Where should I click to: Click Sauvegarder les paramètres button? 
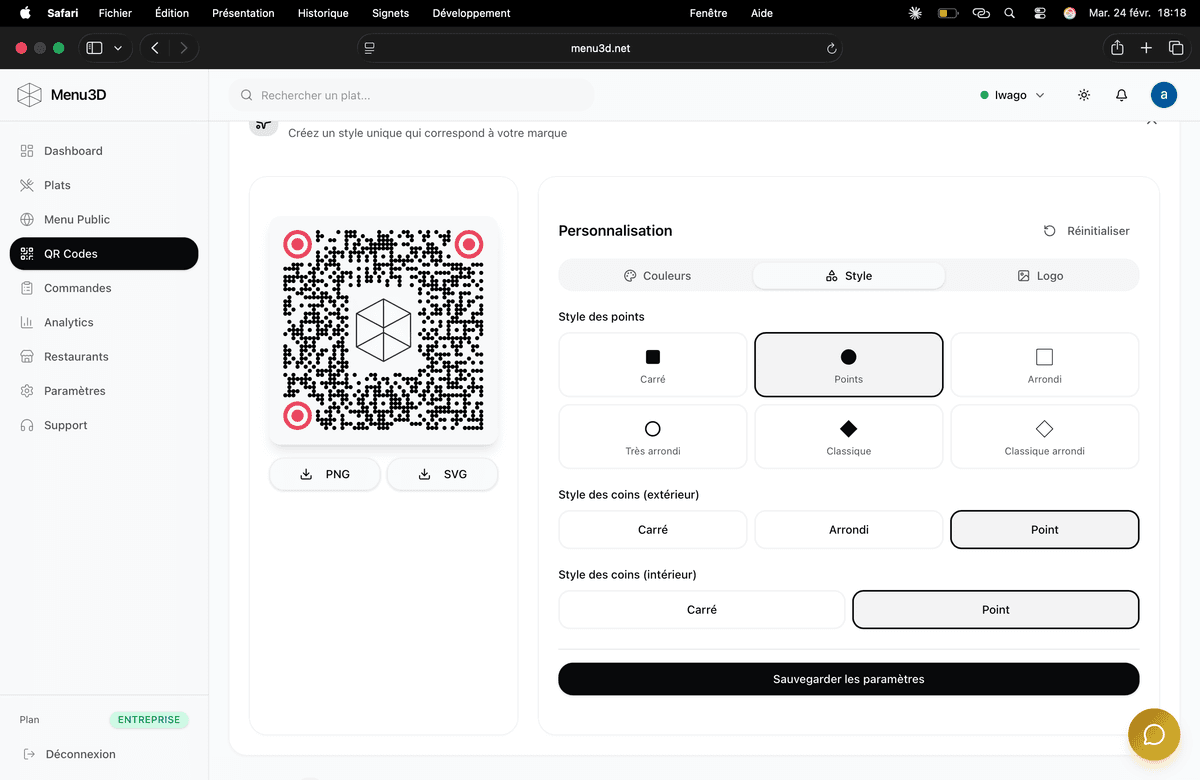[848, 679]
